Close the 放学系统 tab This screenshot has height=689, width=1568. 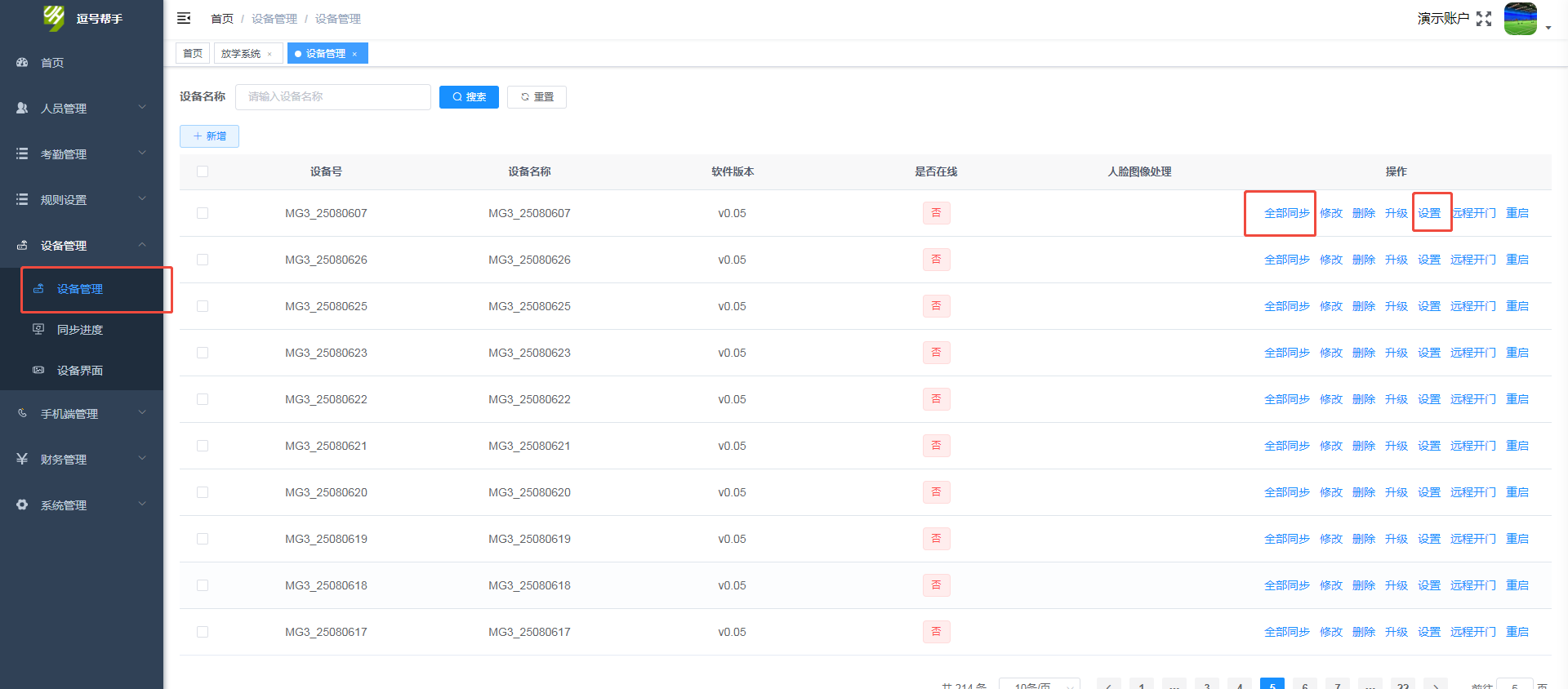(269, 54)
